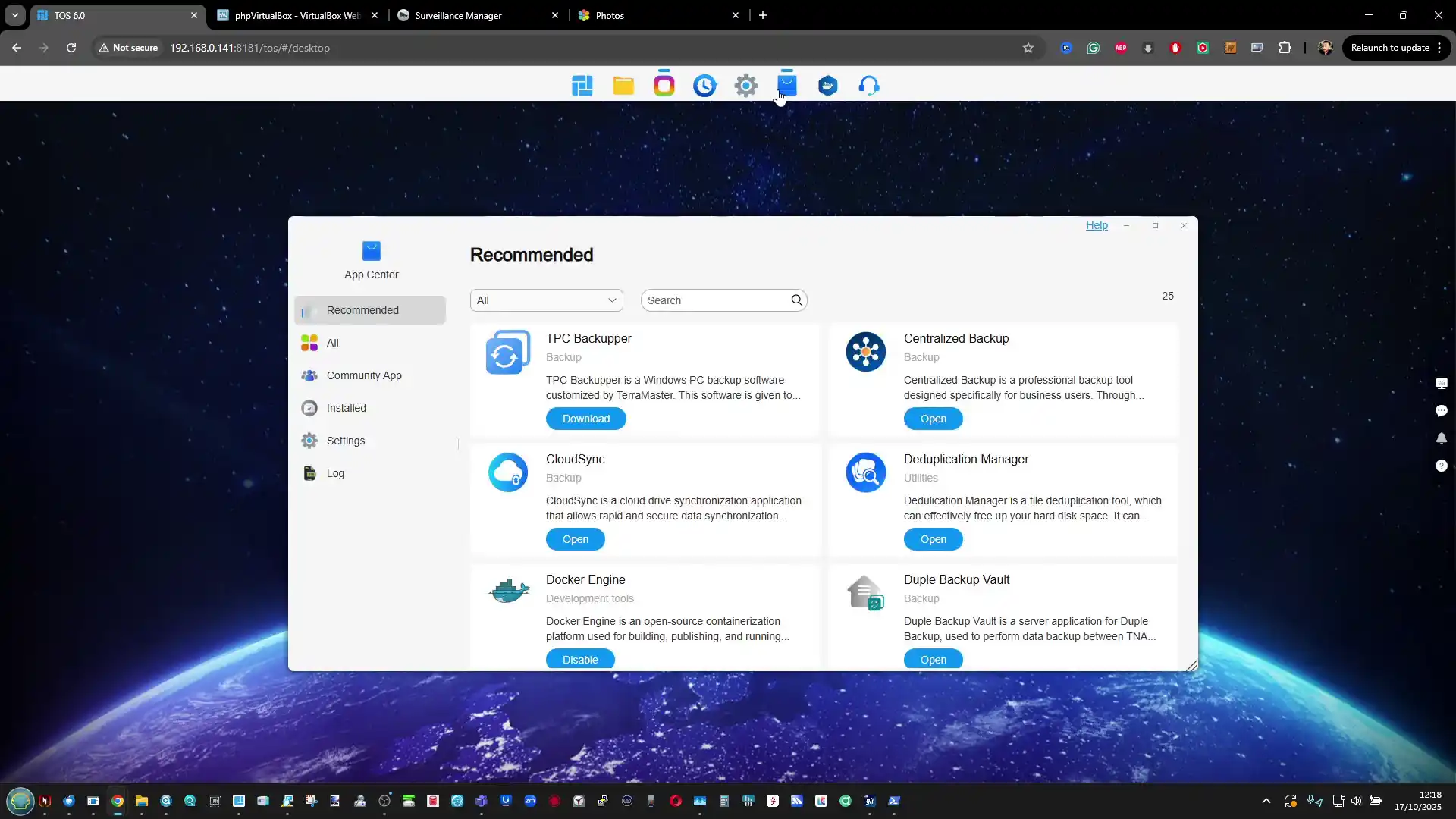Image resolution: width=1456 pixels, height=819 pixels.
Task: Expand the All category dropdown
Action: [x=547, y=300]
